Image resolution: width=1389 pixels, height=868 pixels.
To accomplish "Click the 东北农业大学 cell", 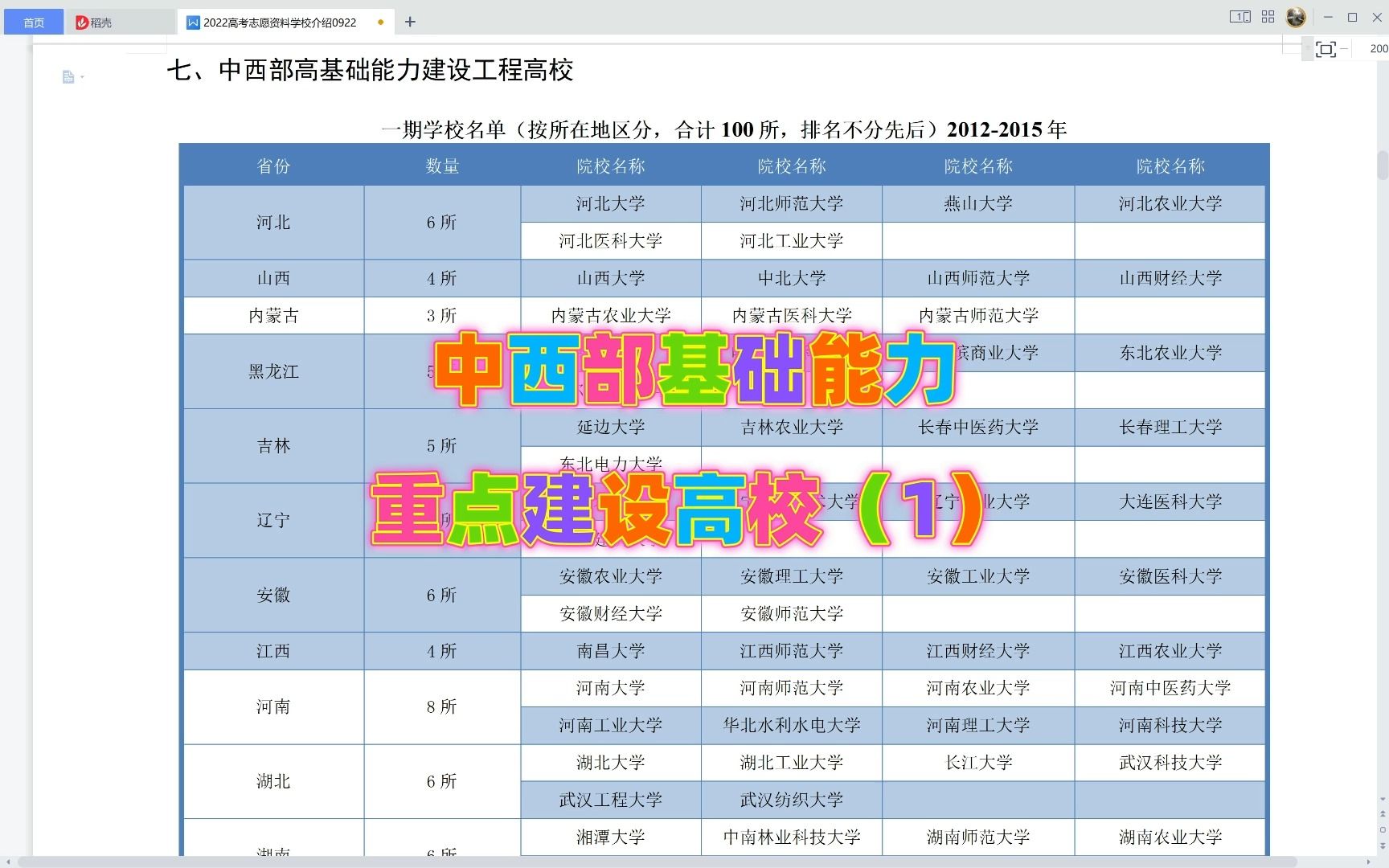I will [x=1170, y=353].
